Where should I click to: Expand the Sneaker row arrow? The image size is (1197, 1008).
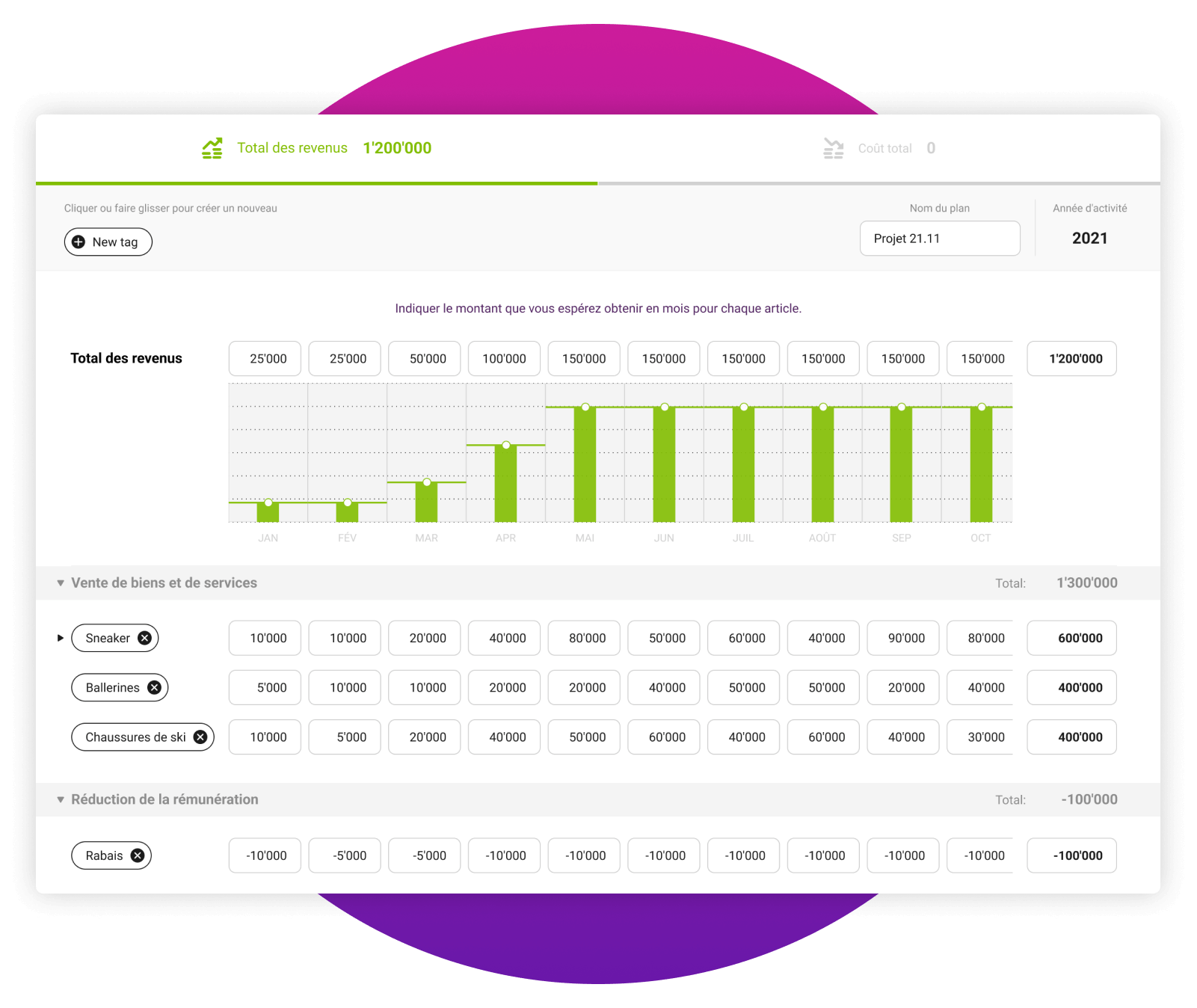pos(61,638)
